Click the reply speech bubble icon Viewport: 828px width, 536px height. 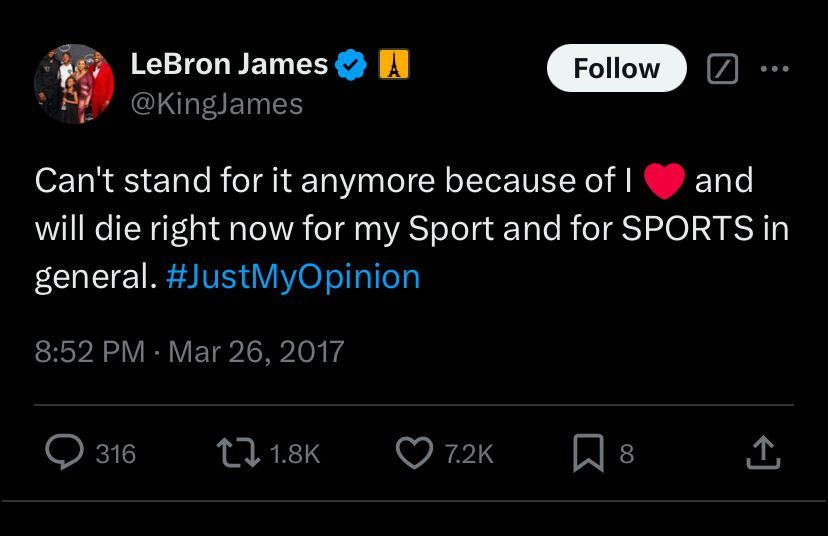pyautogui.click(x=65, y=453)
